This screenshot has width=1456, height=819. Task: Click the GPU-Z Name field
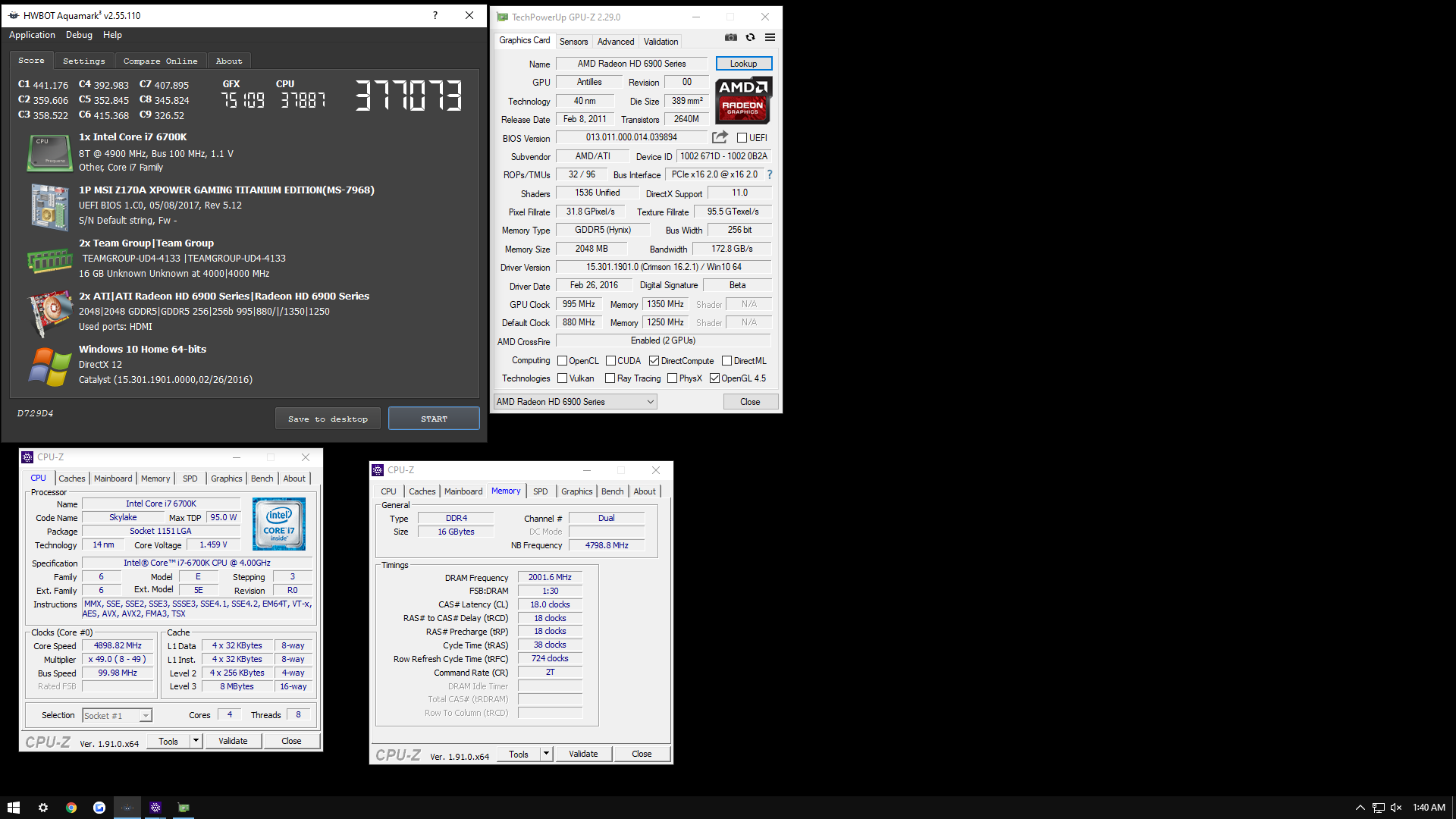632,64
